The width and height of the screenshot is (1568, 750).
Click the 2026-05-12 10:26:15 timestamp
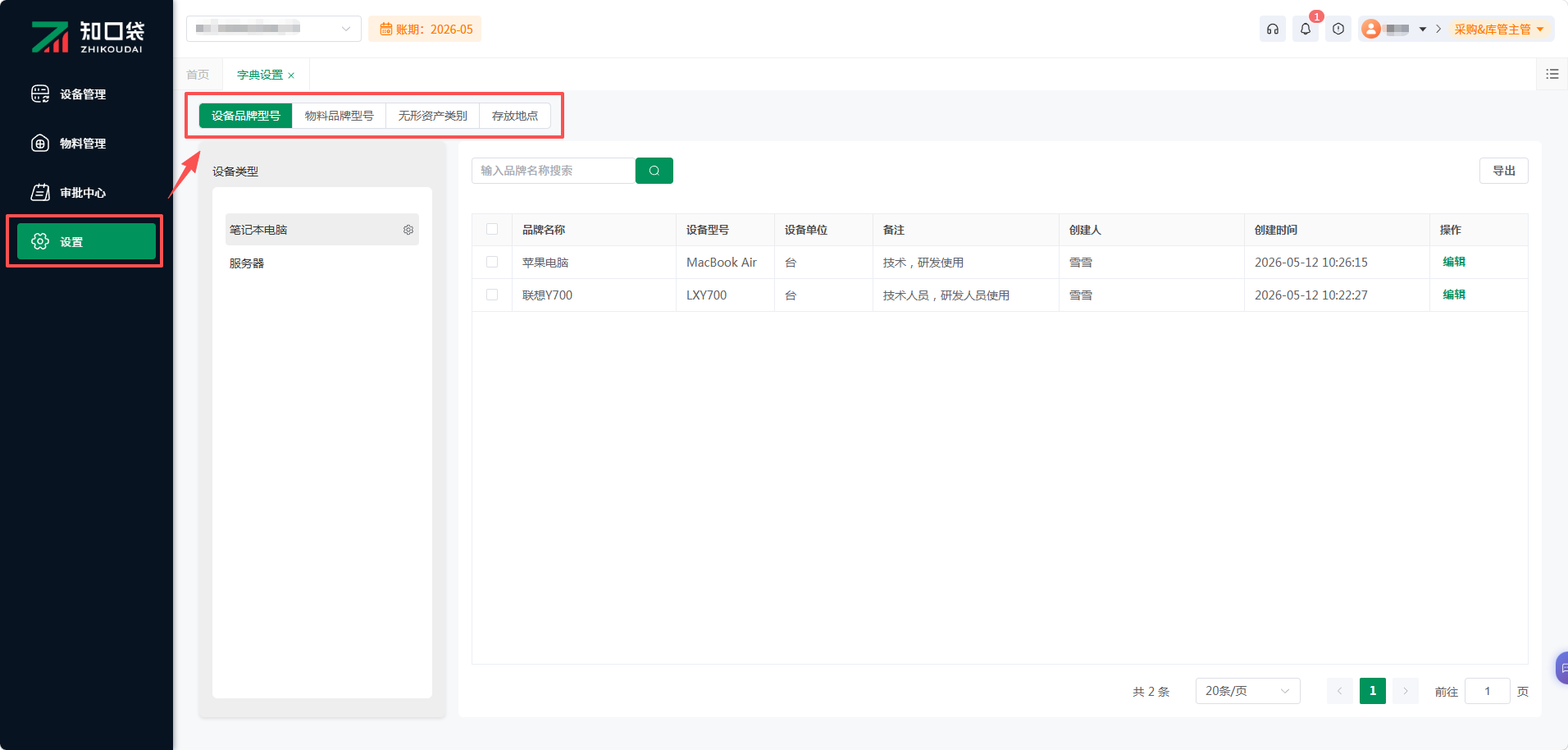(1311, 263)
